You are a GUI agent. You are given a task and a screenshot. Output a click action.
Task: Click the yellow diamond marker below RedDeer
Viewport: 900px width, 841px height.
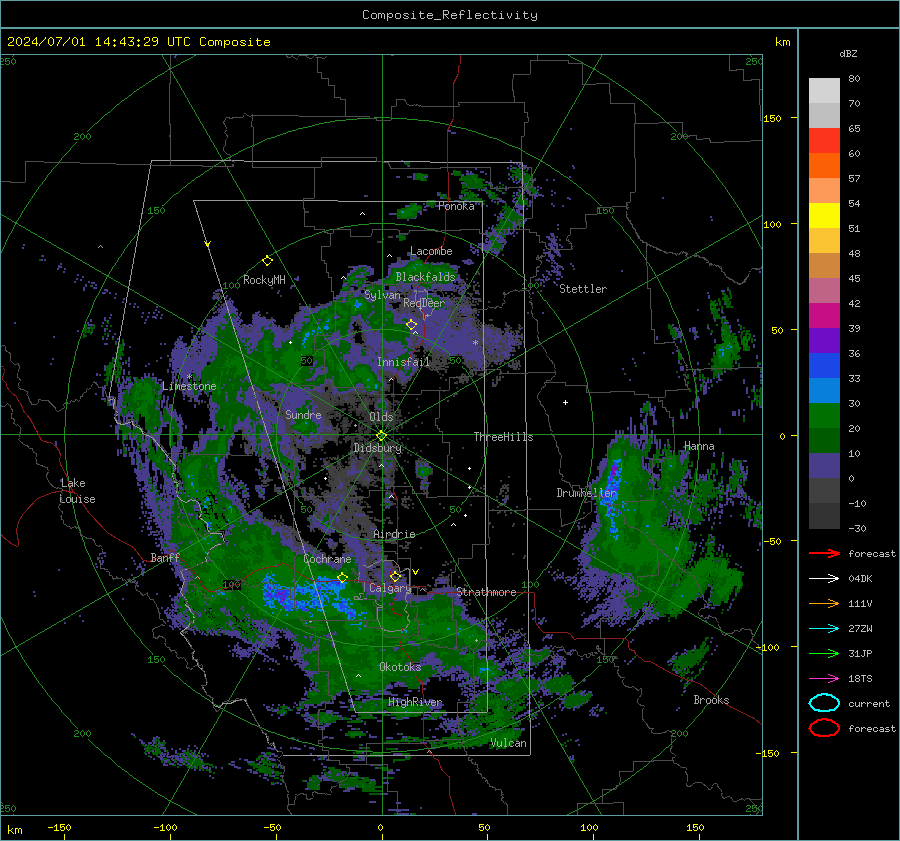pos(412,325)
